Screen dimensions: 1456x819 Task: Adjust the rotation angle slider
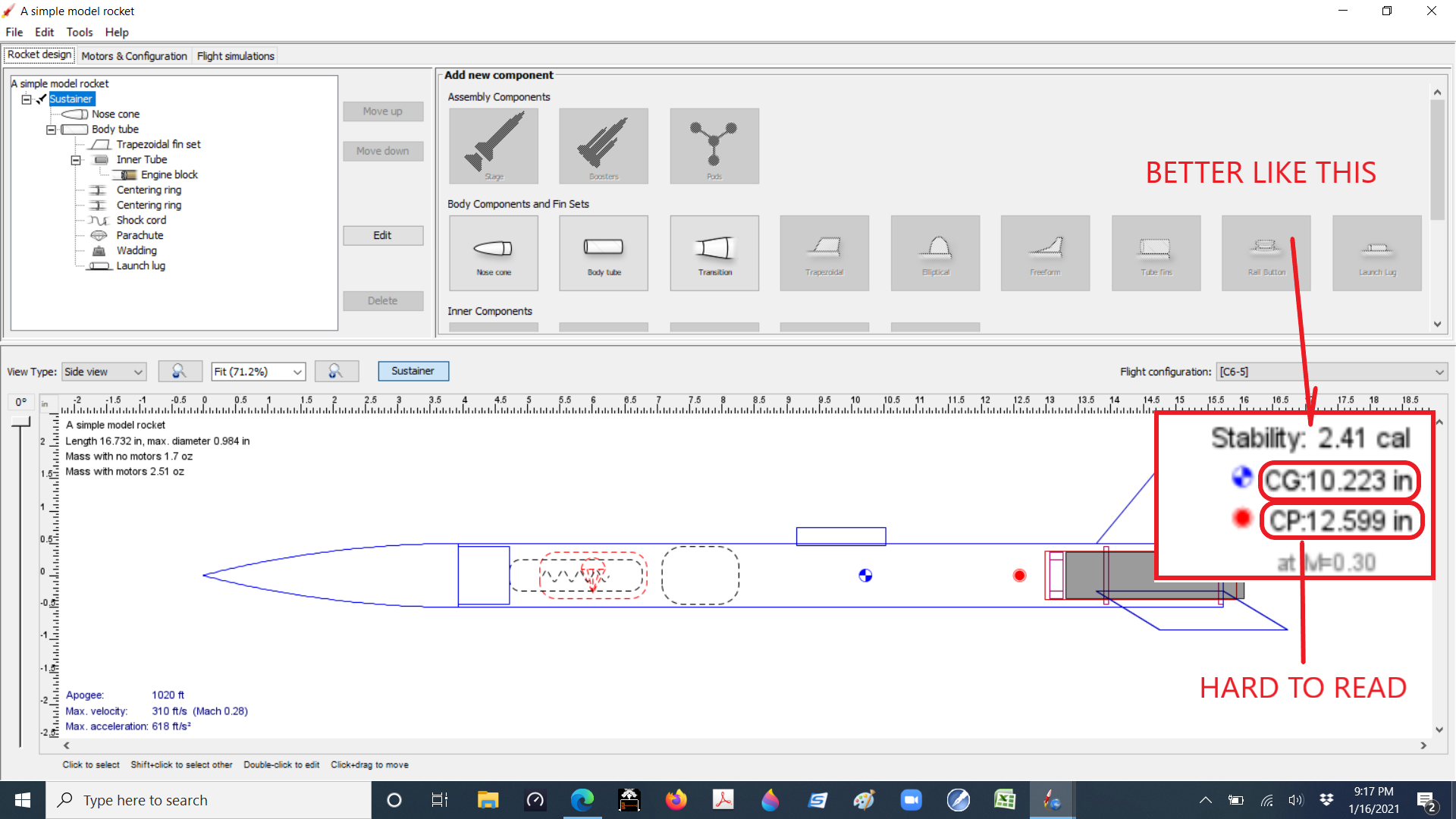pyautogui.click(x=20, y=421)
